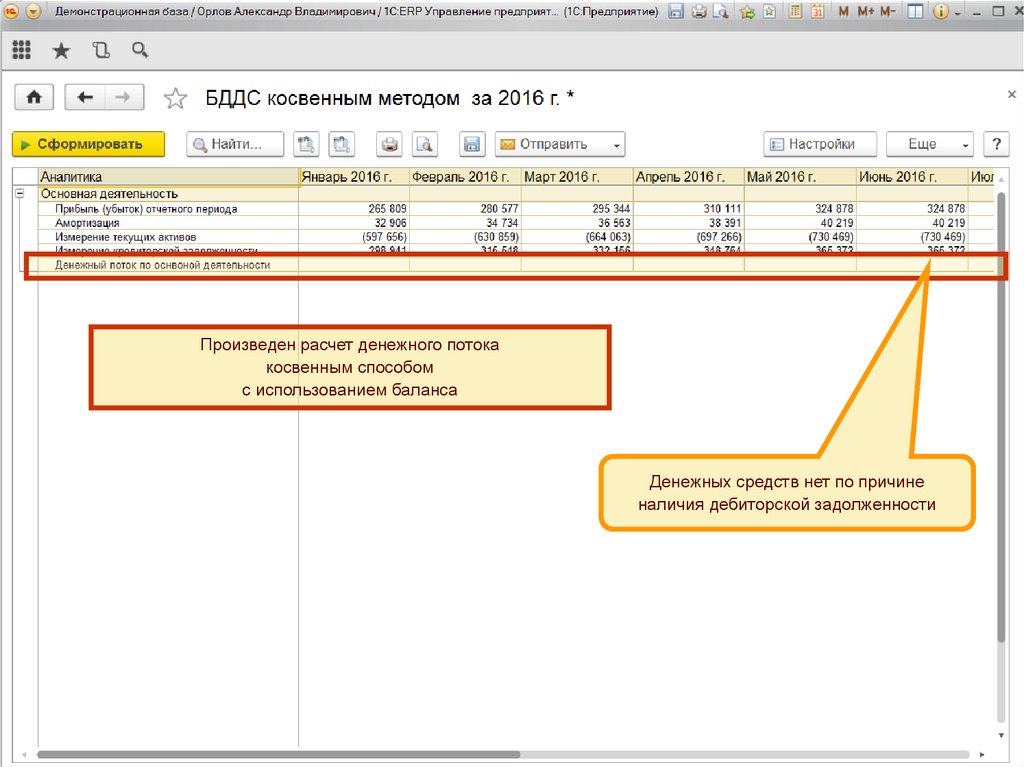Click the horizontal scrollbar at the bottom
1024x767 pixels.
pos(278,754)
